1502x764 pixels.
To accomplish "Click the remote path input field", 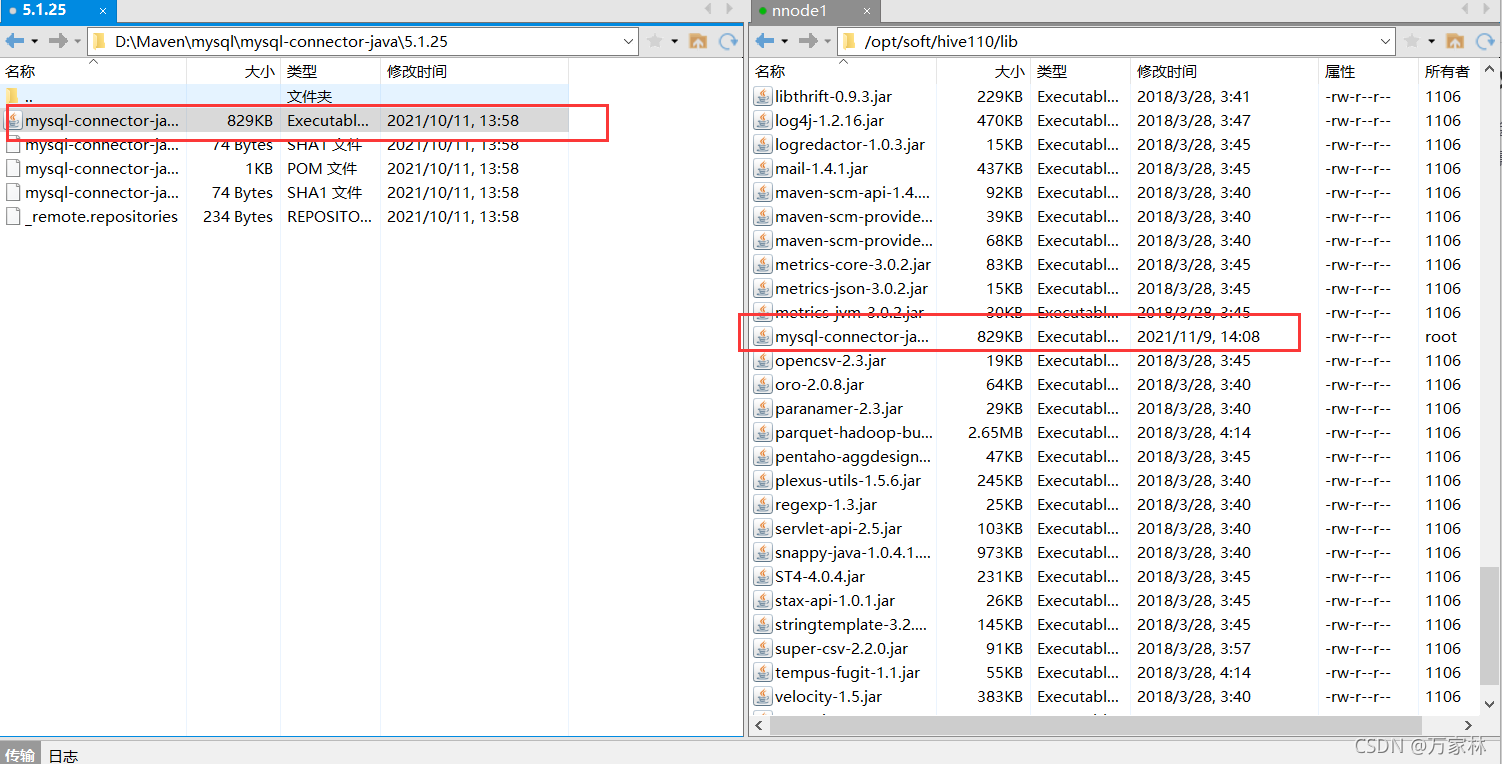I will (x=1118, y=42).
